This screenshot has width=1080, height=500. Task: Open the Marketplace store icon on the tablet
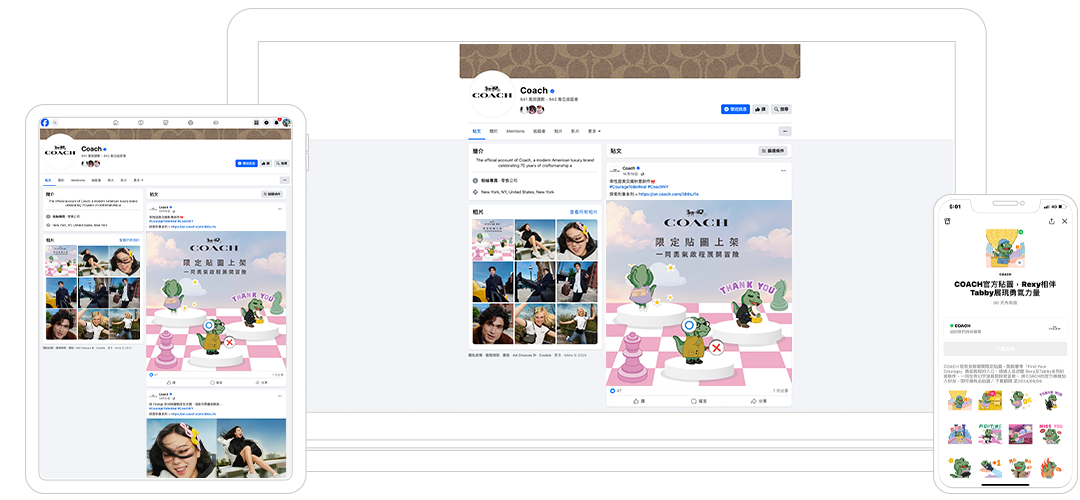[x=165, y=123]
